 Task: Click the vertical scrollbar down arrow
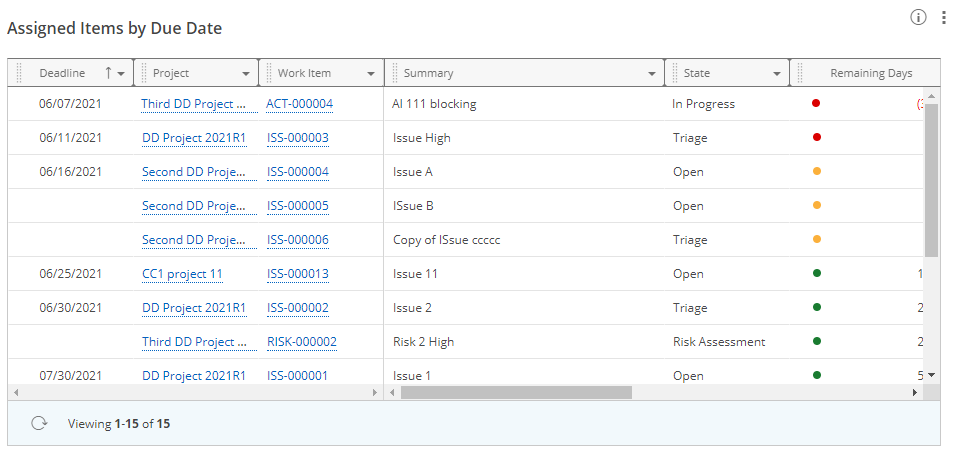(x=931, y=374)
